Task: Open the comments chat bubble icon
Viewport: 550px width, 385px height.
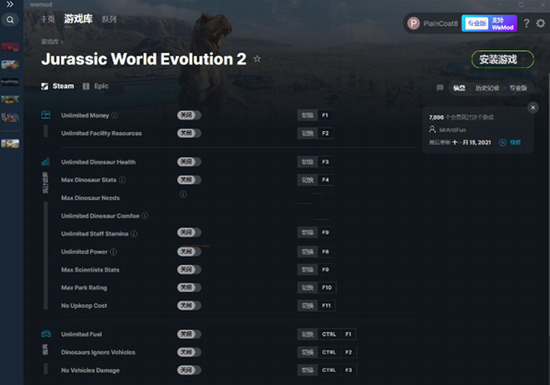Action: coord(440,88)
